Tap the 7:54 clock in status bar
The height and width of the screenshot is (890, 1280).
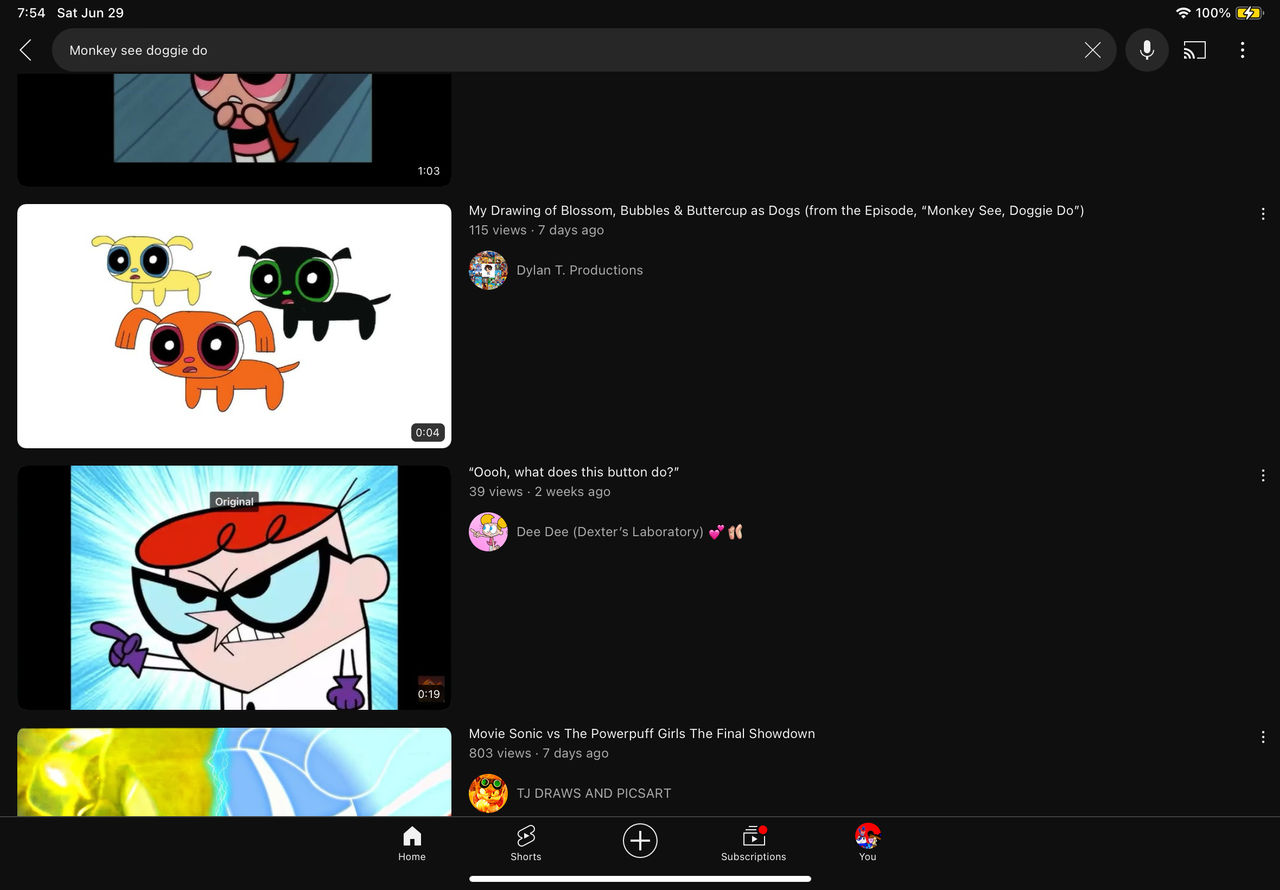tap(31, 13)
